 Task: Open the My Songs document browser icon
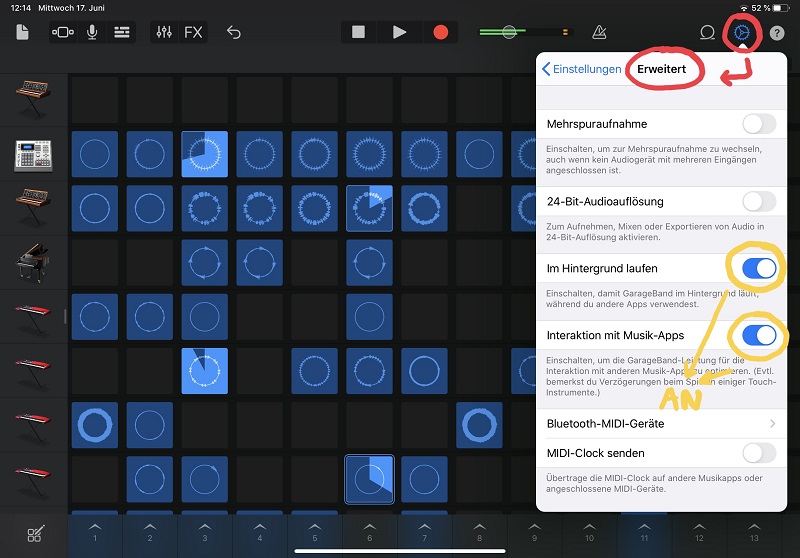click(22, 32)
